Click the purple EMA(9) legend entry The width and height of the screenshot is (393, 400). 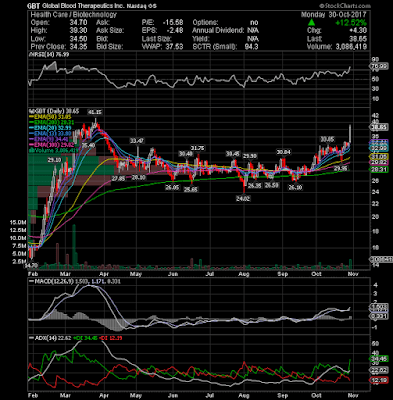[49, 139]
